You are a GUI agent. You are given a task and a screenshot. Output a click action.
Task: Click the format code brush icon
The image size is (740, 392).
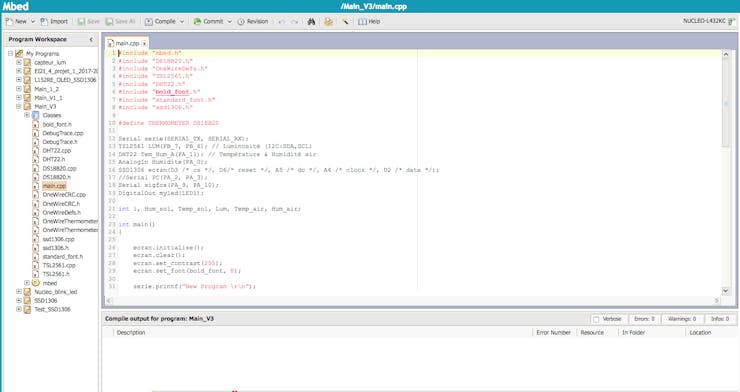click(328, 22)
